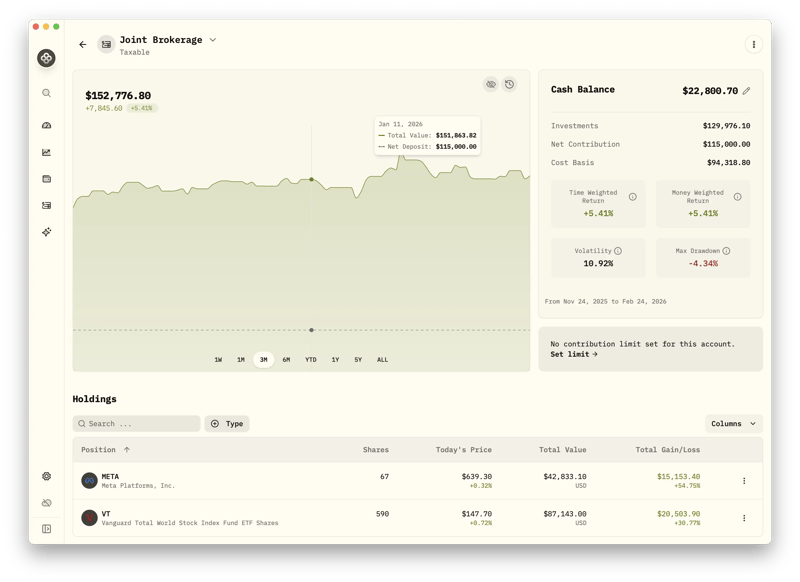Screen dimensions: 800x582
Task: Open the three-dot menu for META
Action: [744, 478]
